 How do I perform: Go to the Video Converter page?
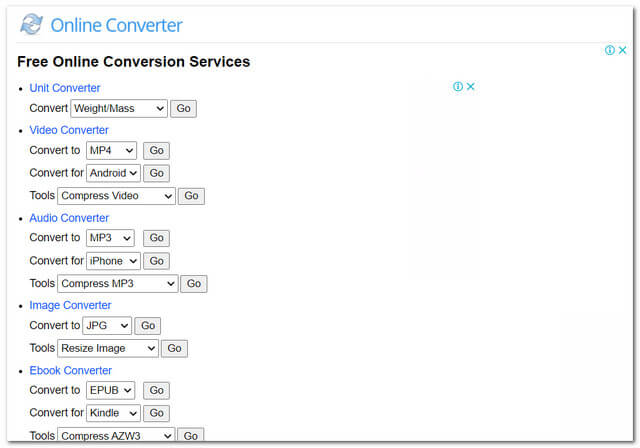(69, 130)
